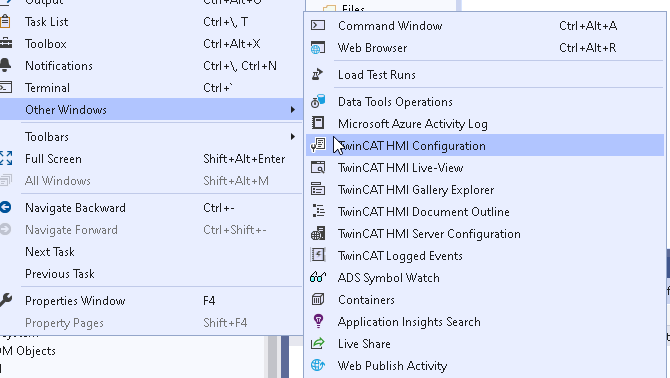Select TwinCAT HMI Gallery Explorer
The image size is (670, 378).
click(485, 190)
